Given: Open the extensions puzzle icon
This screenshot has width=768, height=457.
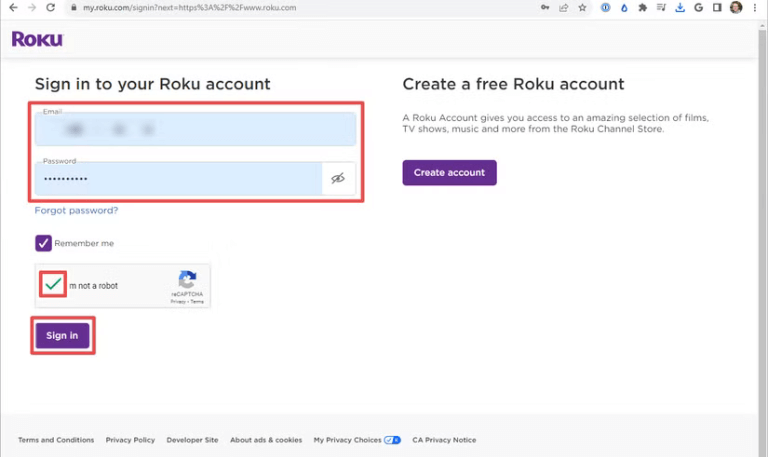Looking at the screenshot, I should (643, 8).
